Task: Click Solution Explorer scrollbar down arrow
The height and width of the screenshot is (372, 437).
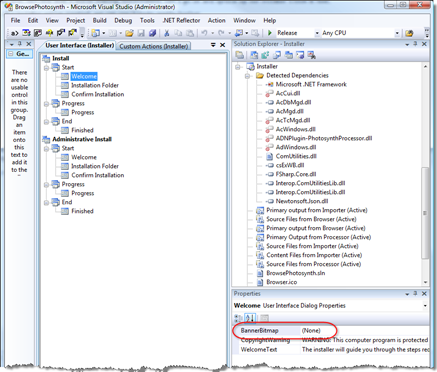Action: pos(425,282)
